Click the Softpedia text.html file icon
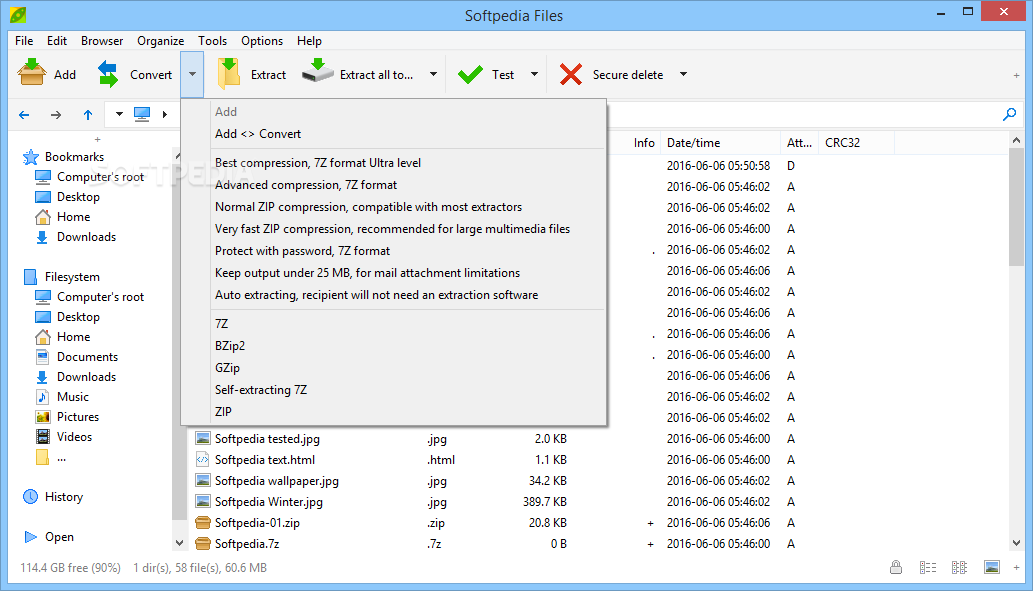This screenshot has width=1033, height=591. point(203,460)
